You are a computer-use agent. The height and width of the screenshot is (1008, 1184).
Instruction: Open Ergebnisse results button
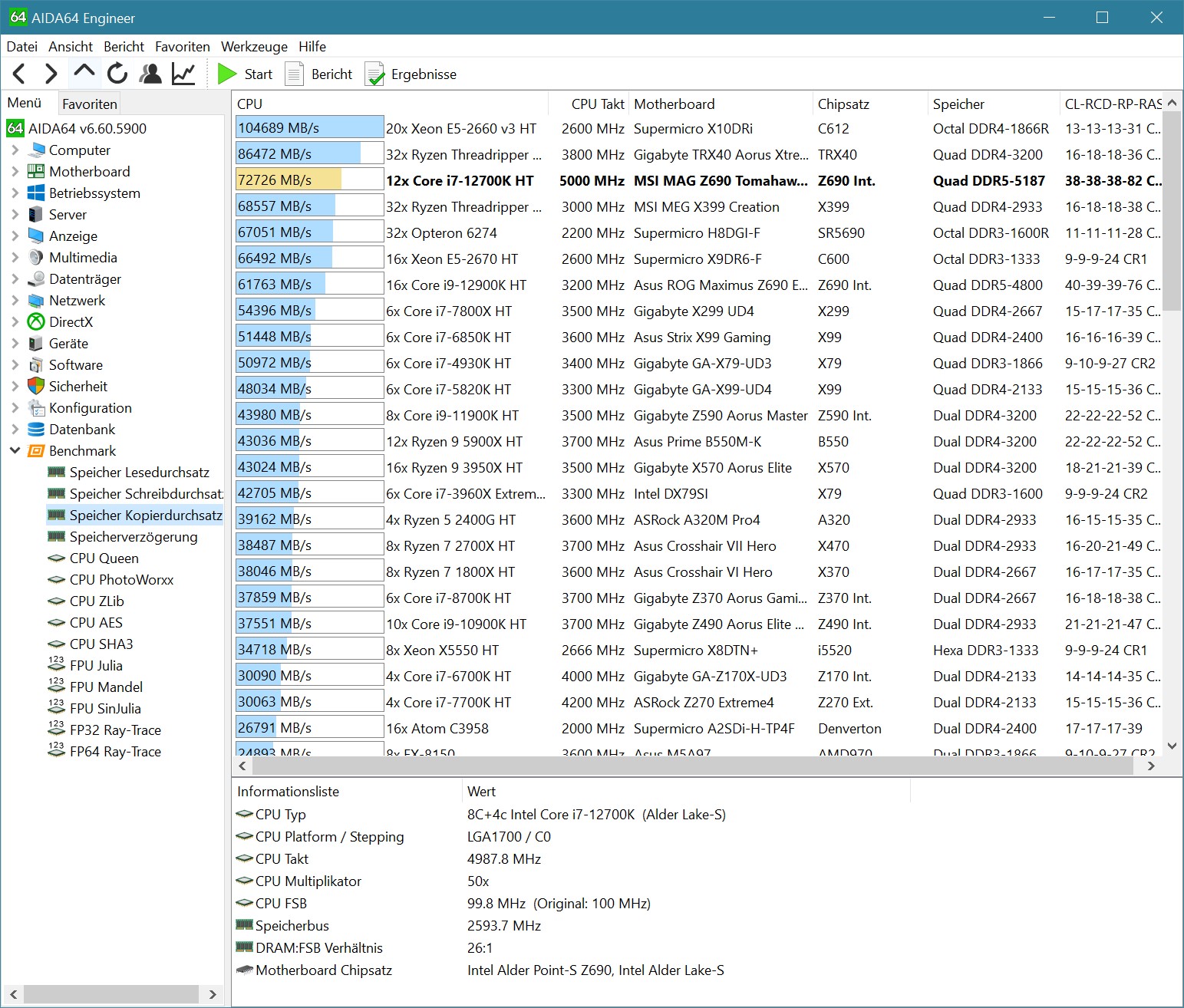[411, 74]
